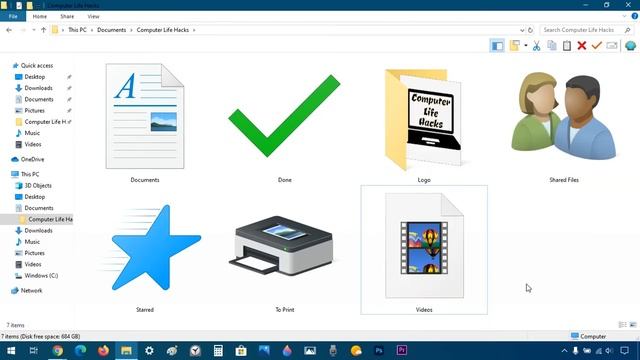
Task: Open Firefox from the taskbar
Action: tap(103, 351)
